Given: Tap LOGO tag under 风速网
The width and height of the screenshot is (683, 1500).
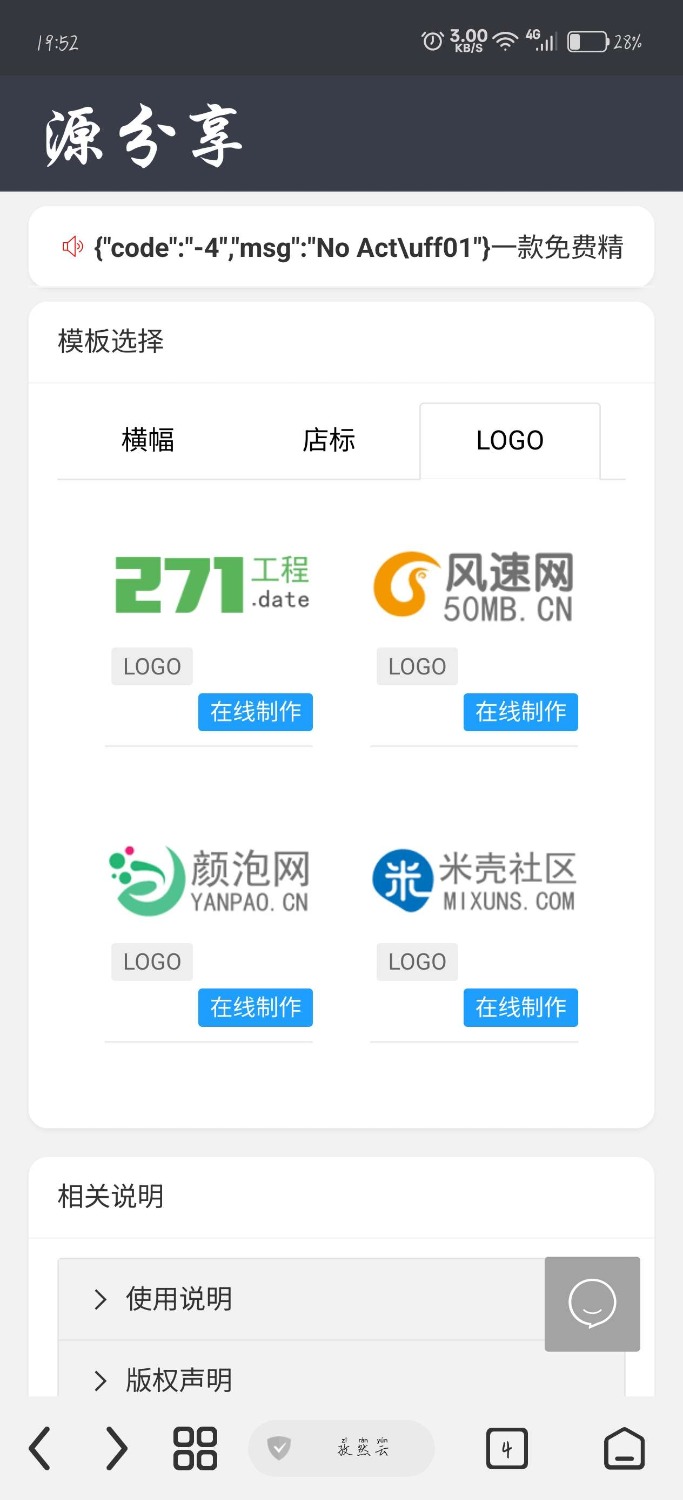Looking at the screenshot, I should [417, 666].
